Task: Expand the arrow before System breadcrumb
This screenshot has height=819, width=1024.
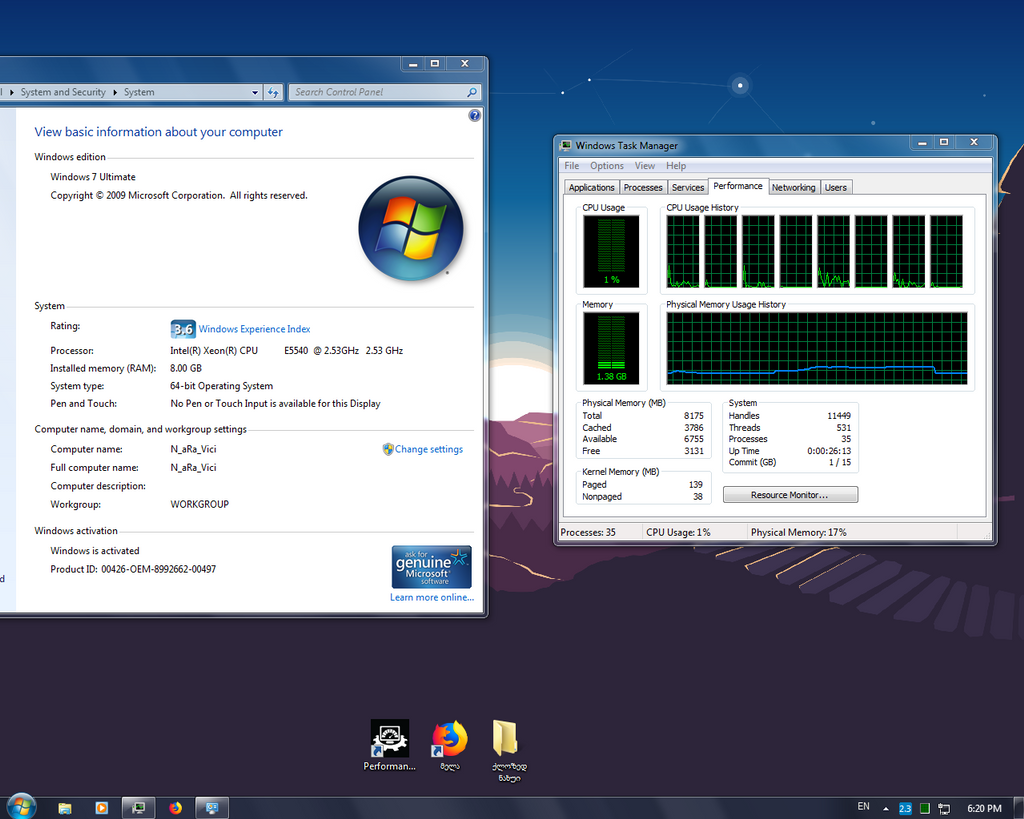Action: click(x=115, y=92)
